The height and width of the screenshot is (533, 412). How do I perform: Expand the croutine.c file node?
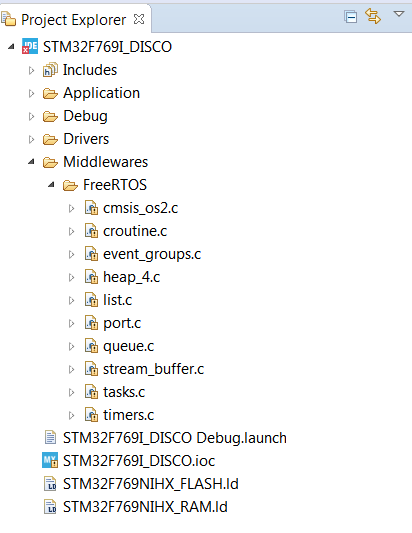(71, 231)
